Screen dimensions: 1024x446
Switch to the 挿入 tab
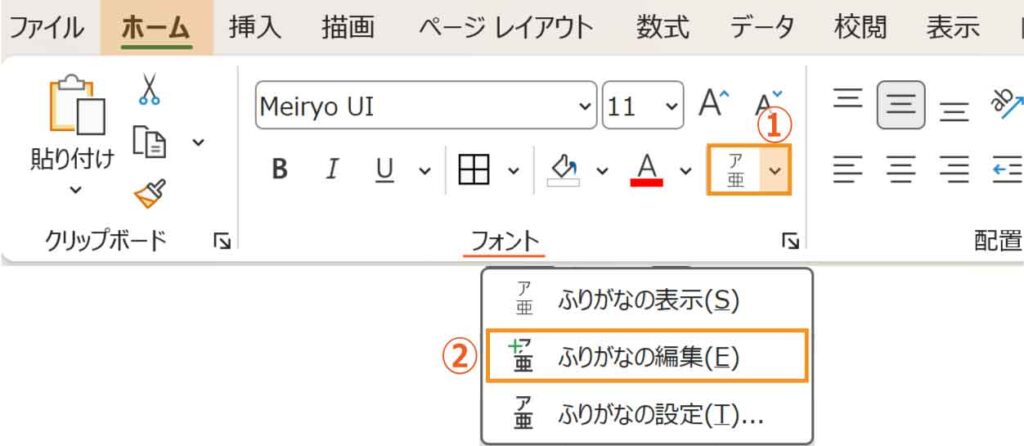tap(255, 27)
